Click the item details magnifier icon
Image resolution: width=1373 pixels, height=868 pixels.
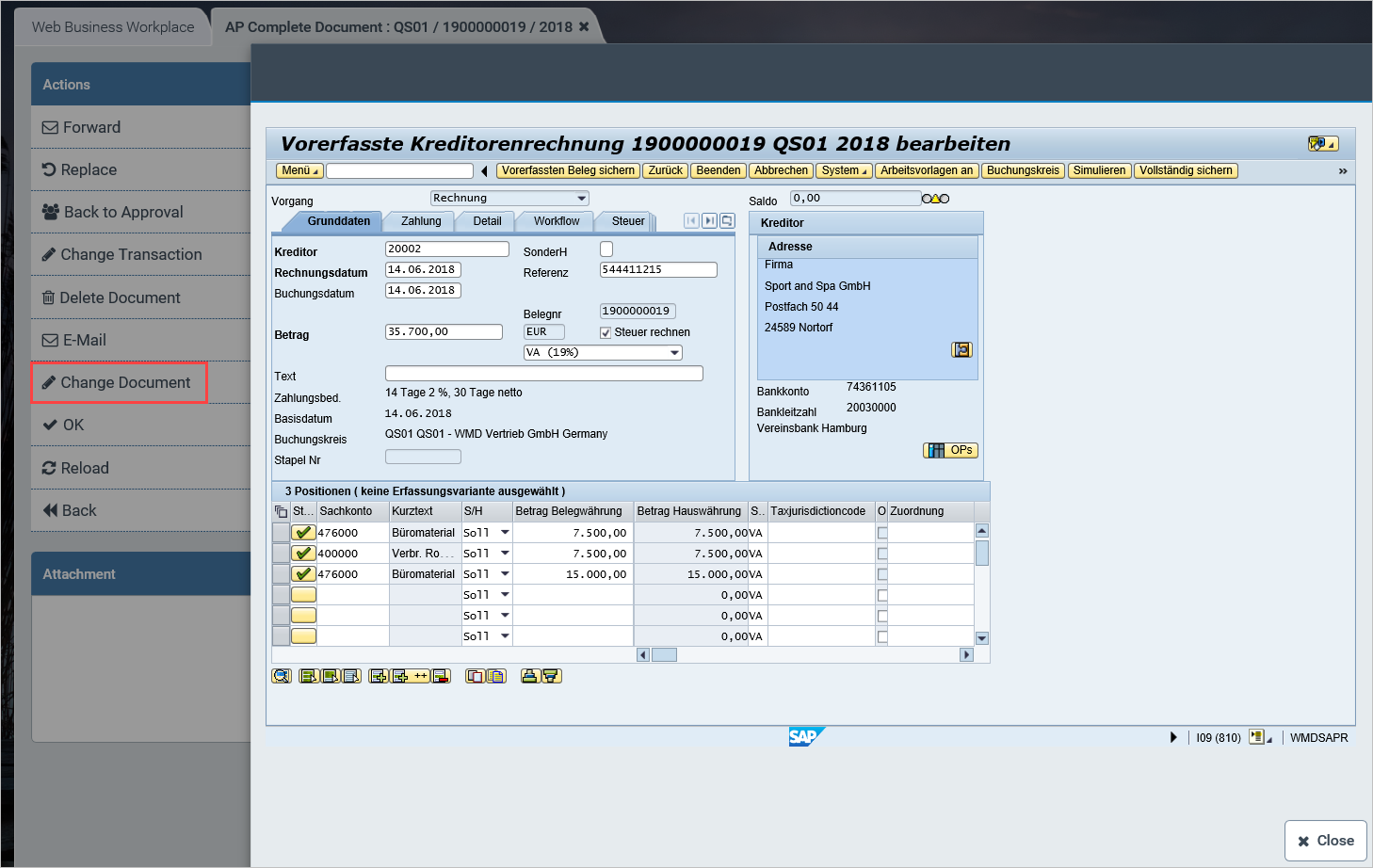point(281,676)
